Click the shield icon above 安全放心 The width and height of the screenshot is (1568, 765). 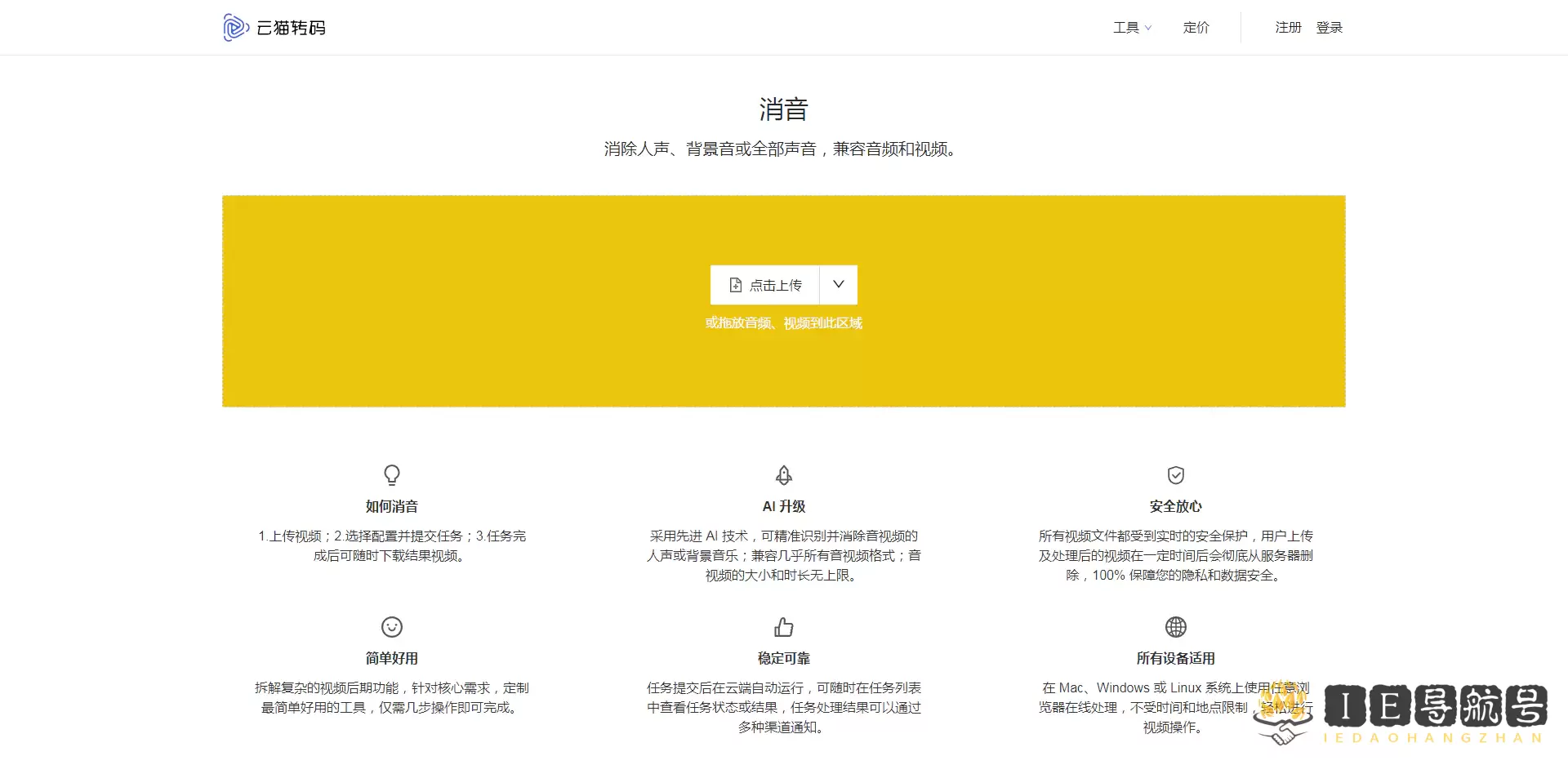[1175, 474]
